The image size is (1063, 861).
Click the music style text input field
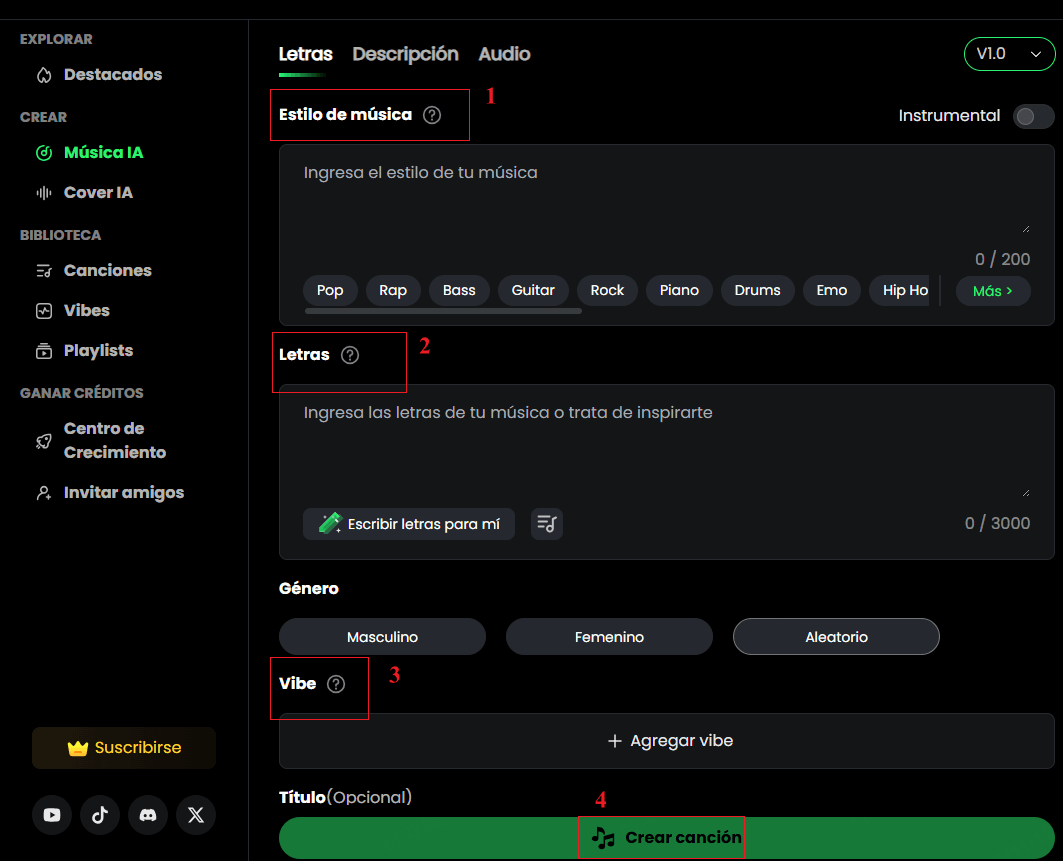click(x=665, y=195)
